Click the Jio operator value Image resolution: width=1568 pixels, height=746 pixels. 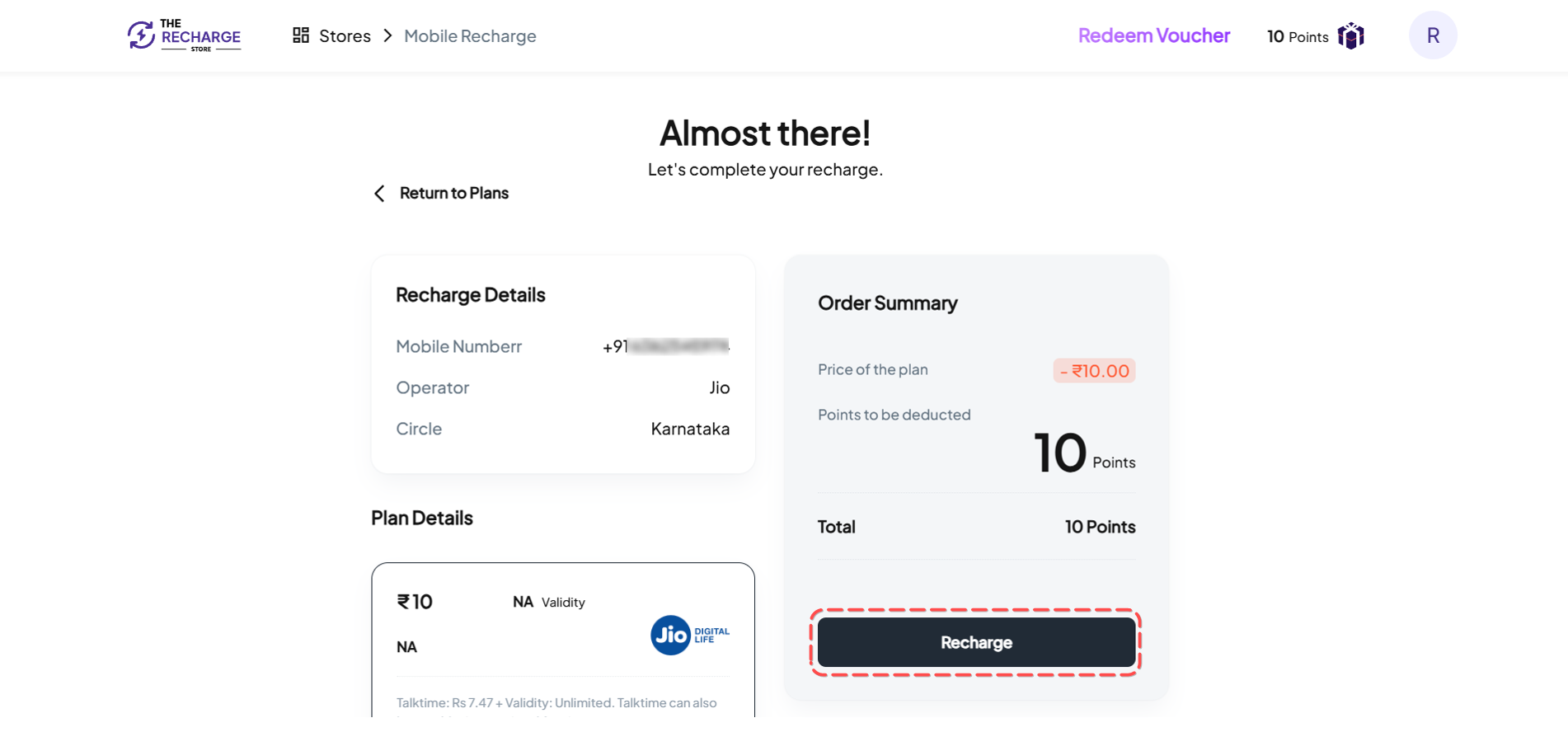[720, 387]
